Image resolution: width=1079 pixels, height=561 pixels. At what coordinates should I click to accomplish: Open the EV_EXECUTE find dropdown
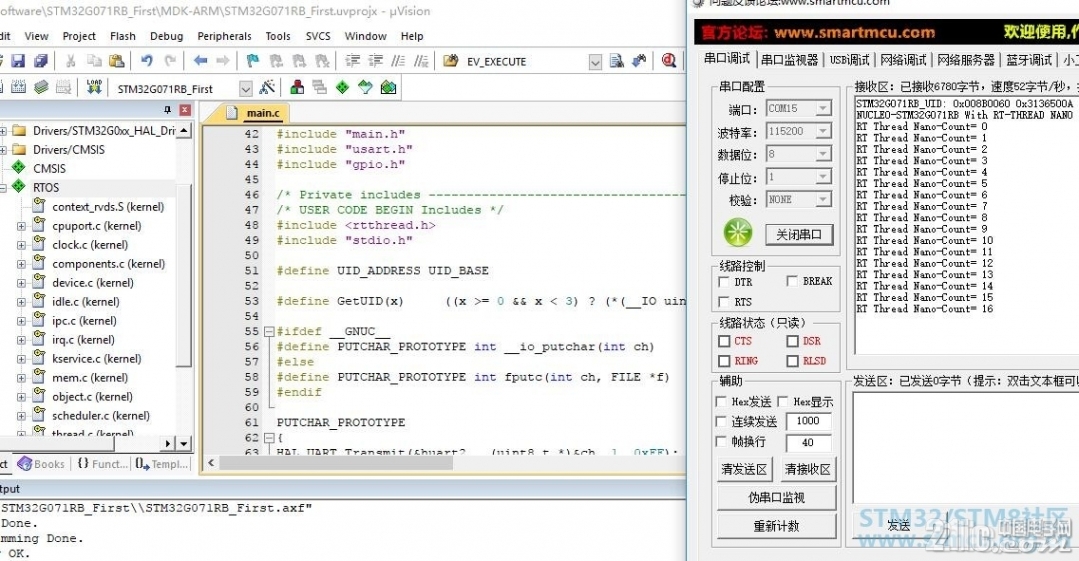tap(595, 61)
